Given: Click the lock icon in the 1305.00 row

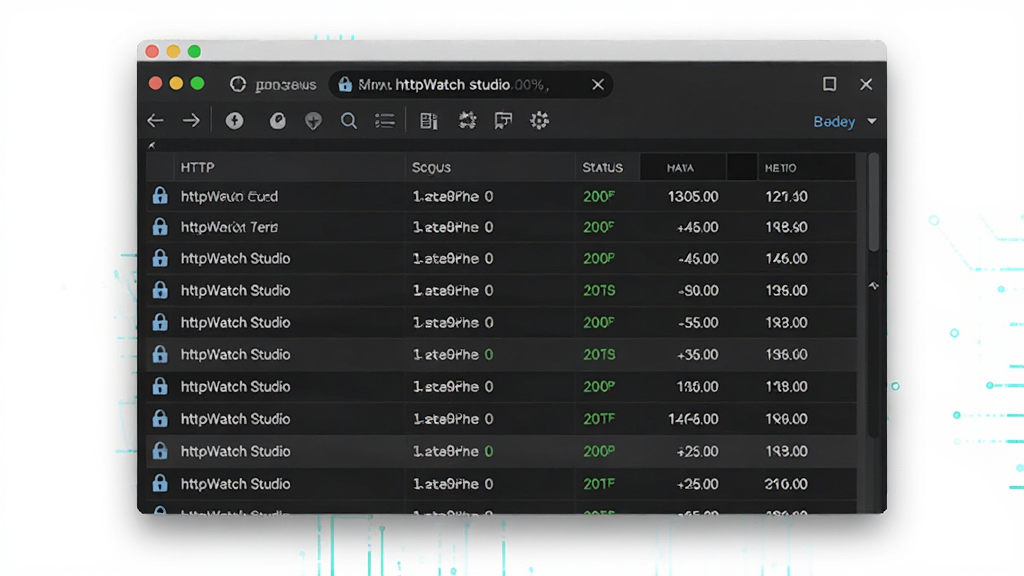Looking at the screenshot, I should tap(160, 196).
